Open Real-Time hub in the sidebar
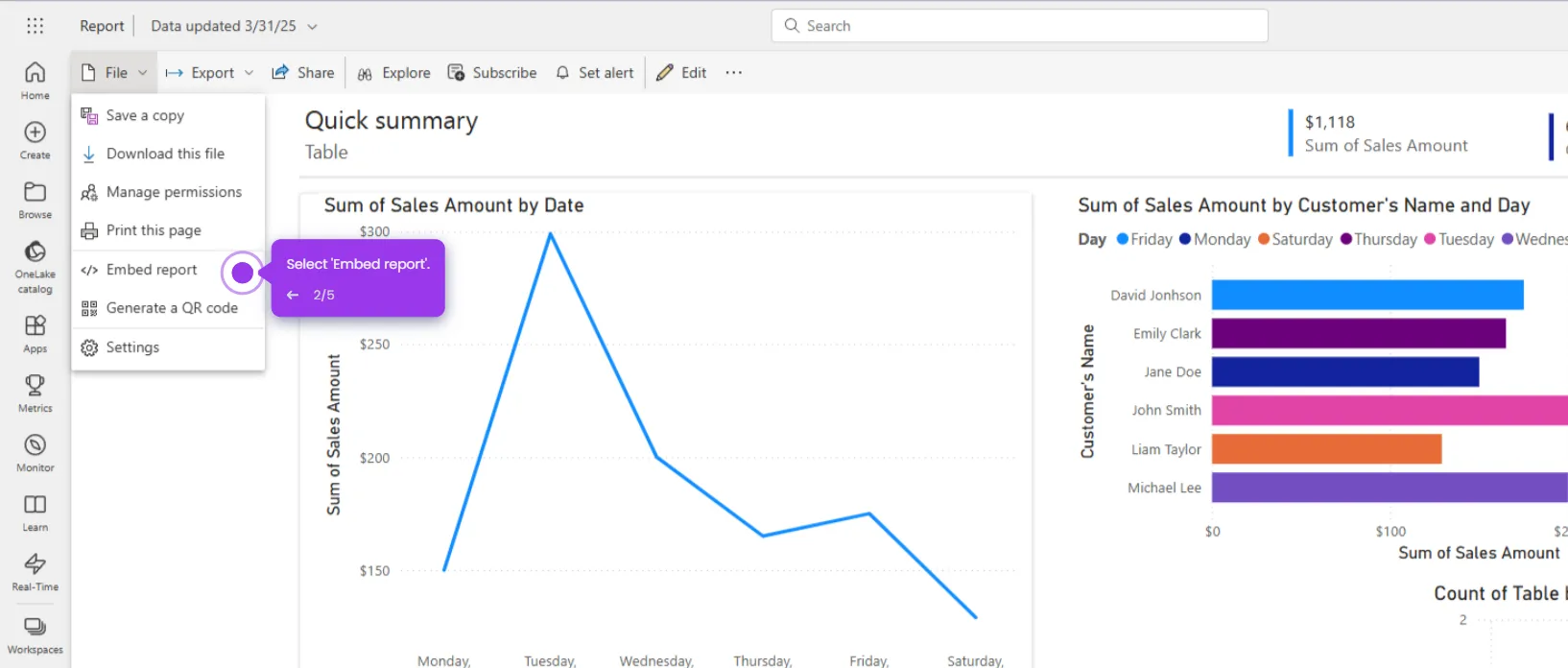The image size is (1568, 668). pos(36,572)
